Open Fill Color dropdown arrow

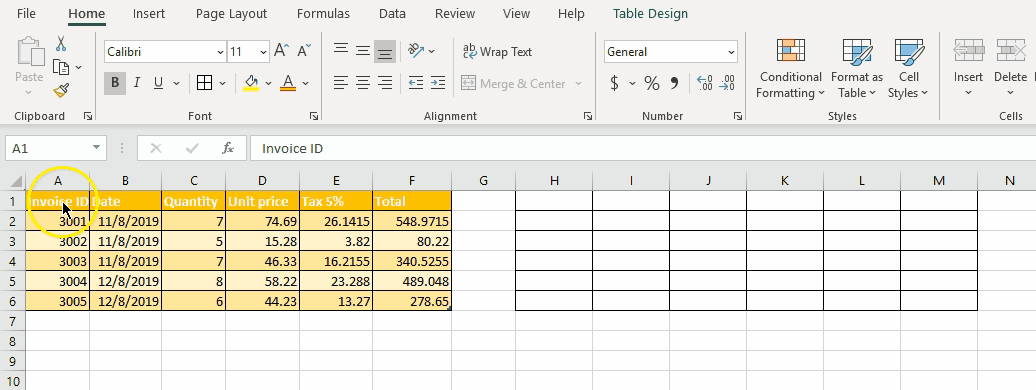point(268,84)
